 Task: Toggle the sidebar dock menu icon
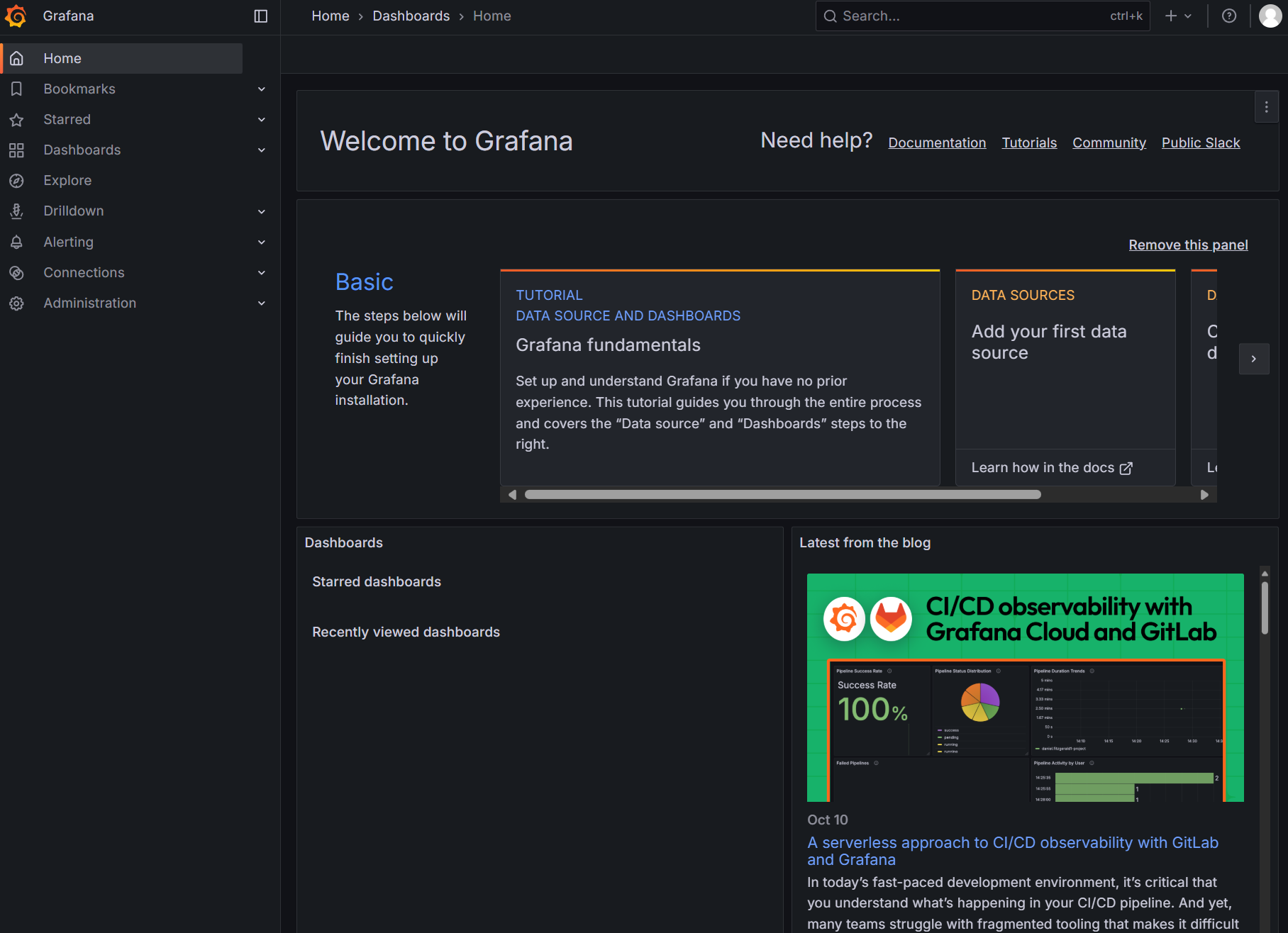261,16
